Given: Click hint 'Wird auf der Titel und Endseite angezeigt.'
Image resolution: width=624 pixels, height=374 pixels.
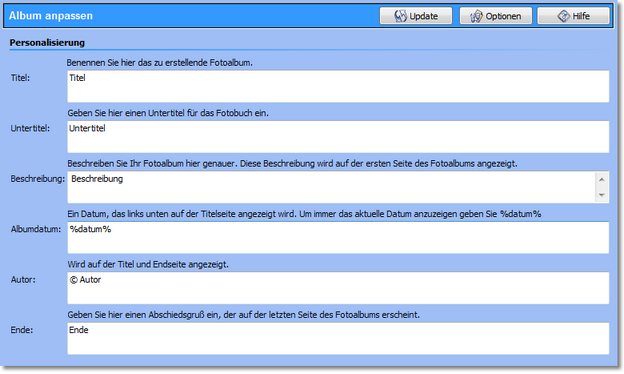Looking at the screenshot, I should click(x=148, y=265).
